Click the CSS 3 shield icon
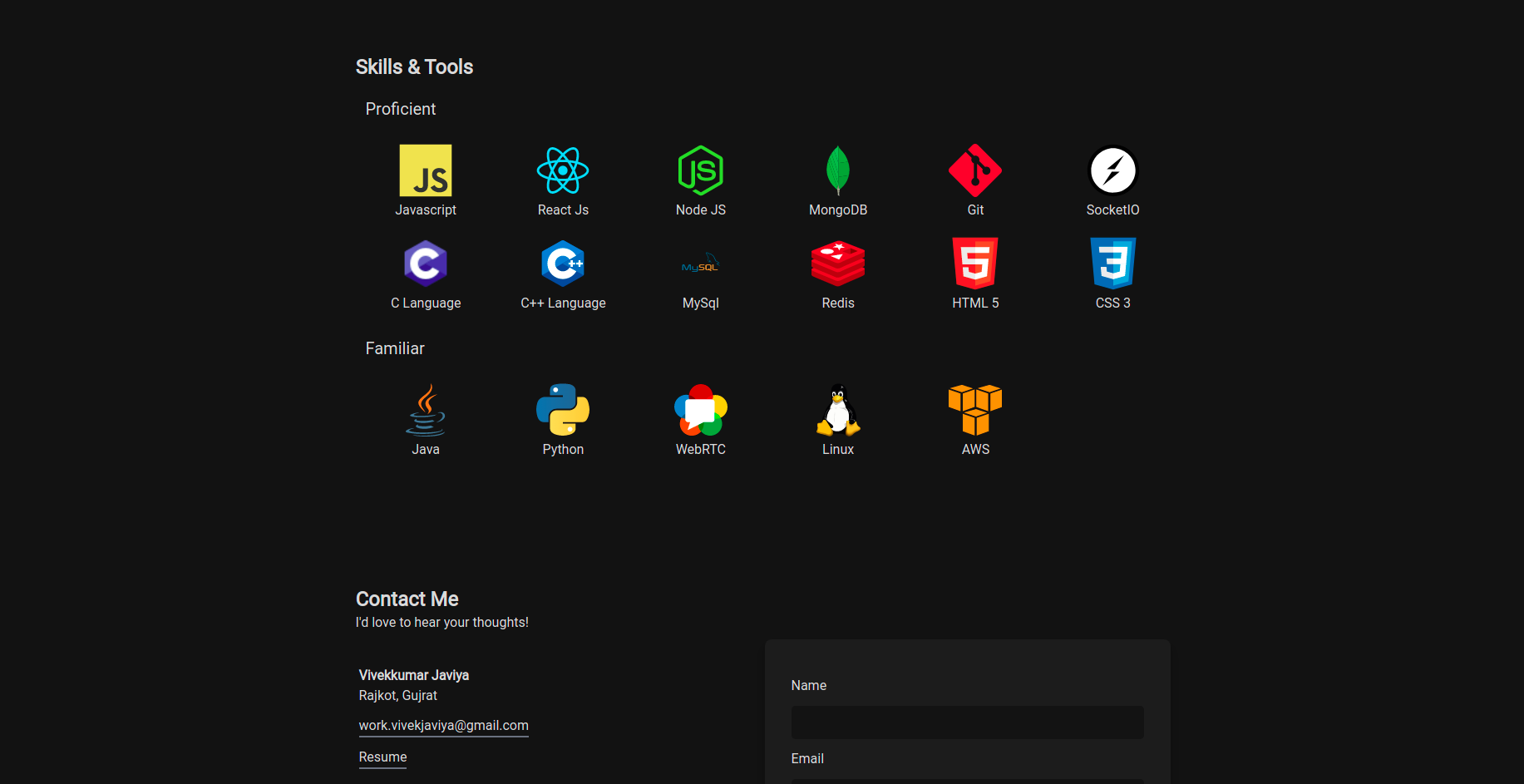Image resolution: width=1524 pixels, height=784 pixels. pyautogui.click(x=1113, y=264)
